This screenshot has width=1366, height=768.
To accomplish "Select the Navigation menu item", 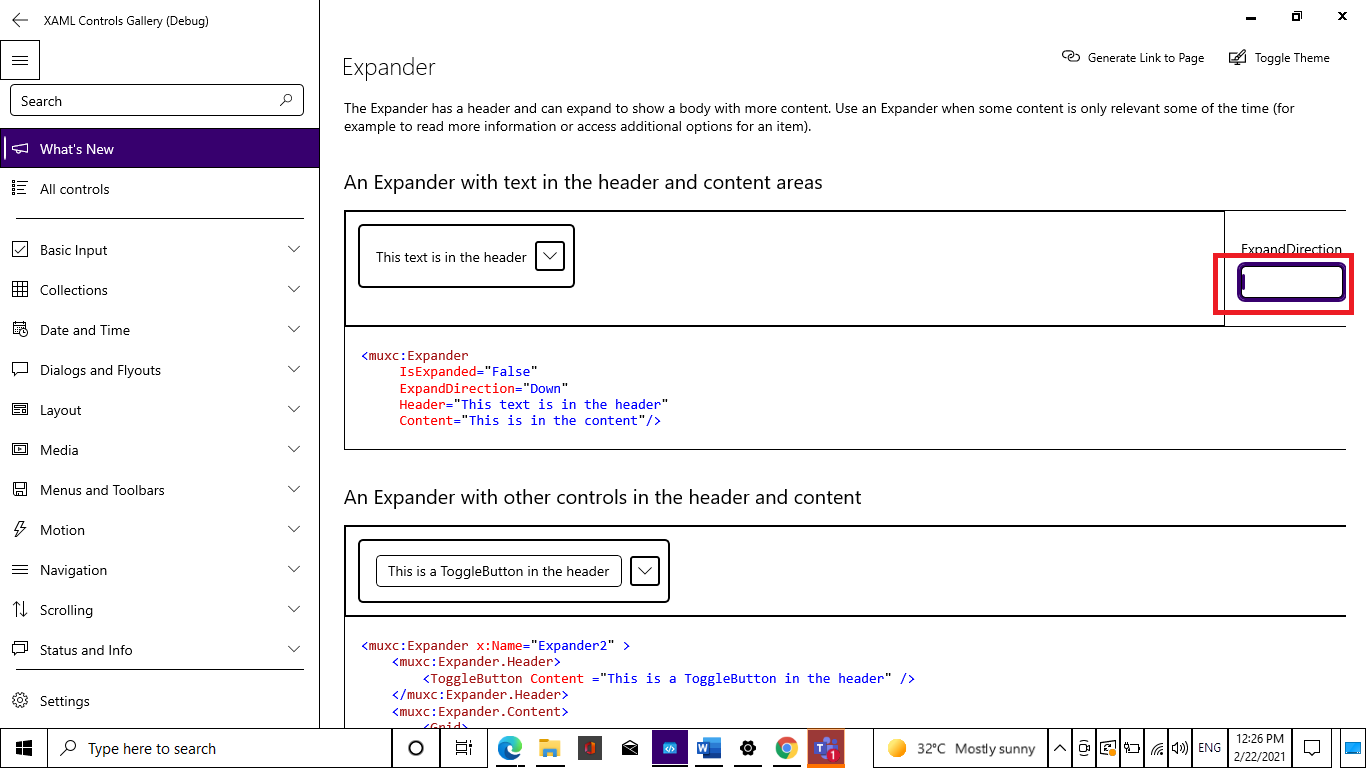I will (x=160, y=570).
